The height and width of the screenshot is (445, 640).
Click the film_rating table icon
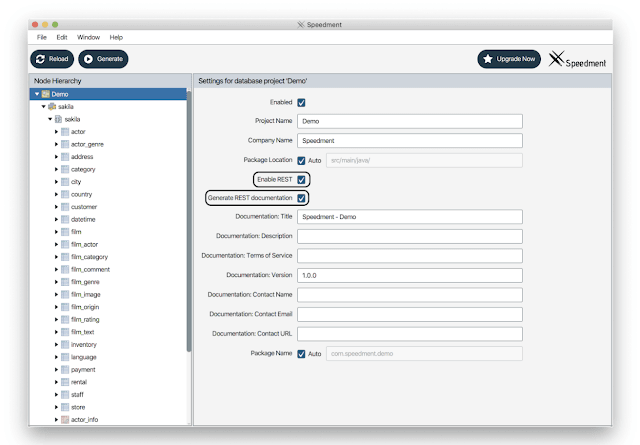[x=65, y=319]
